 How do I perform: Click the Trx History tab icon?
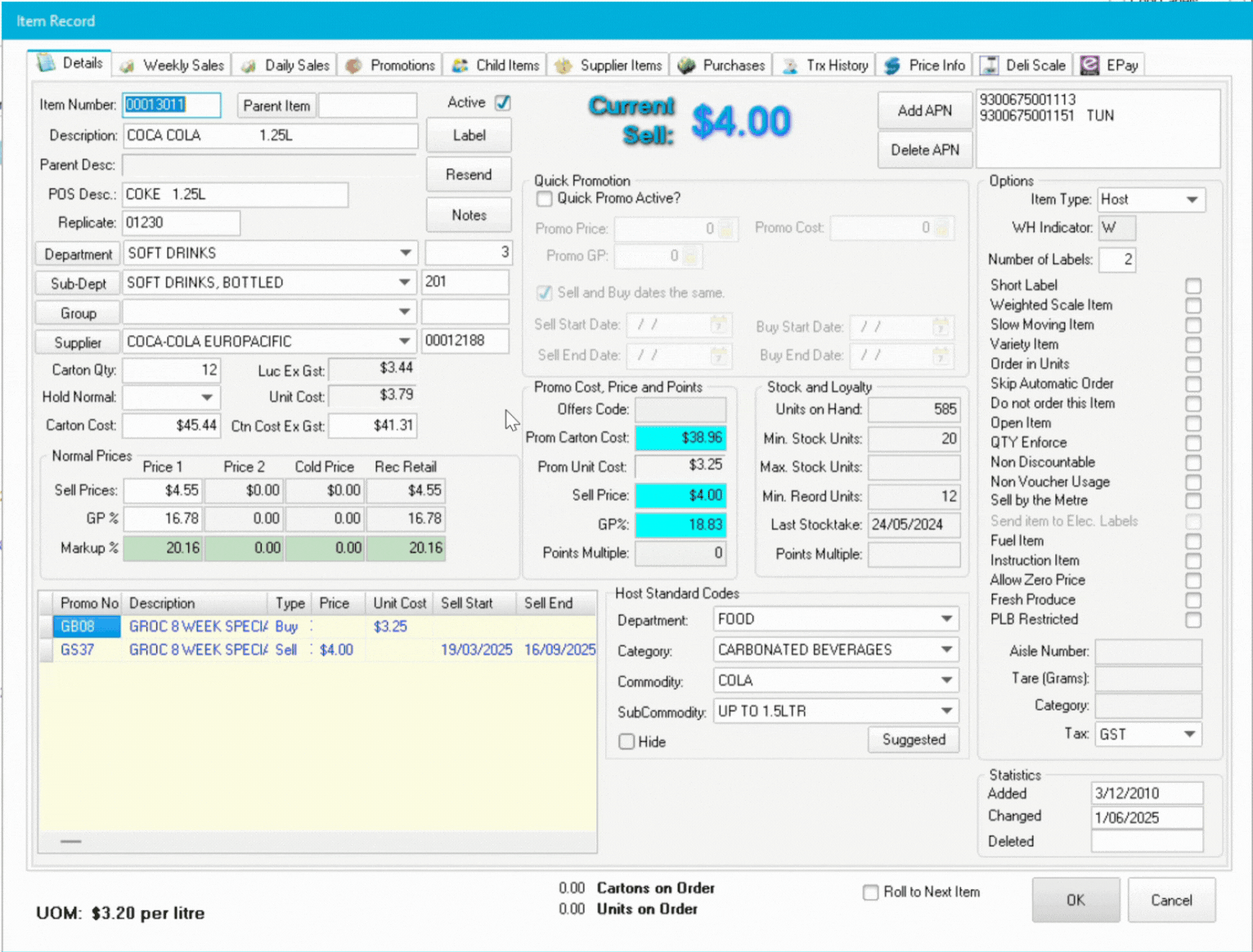(790, 65)
